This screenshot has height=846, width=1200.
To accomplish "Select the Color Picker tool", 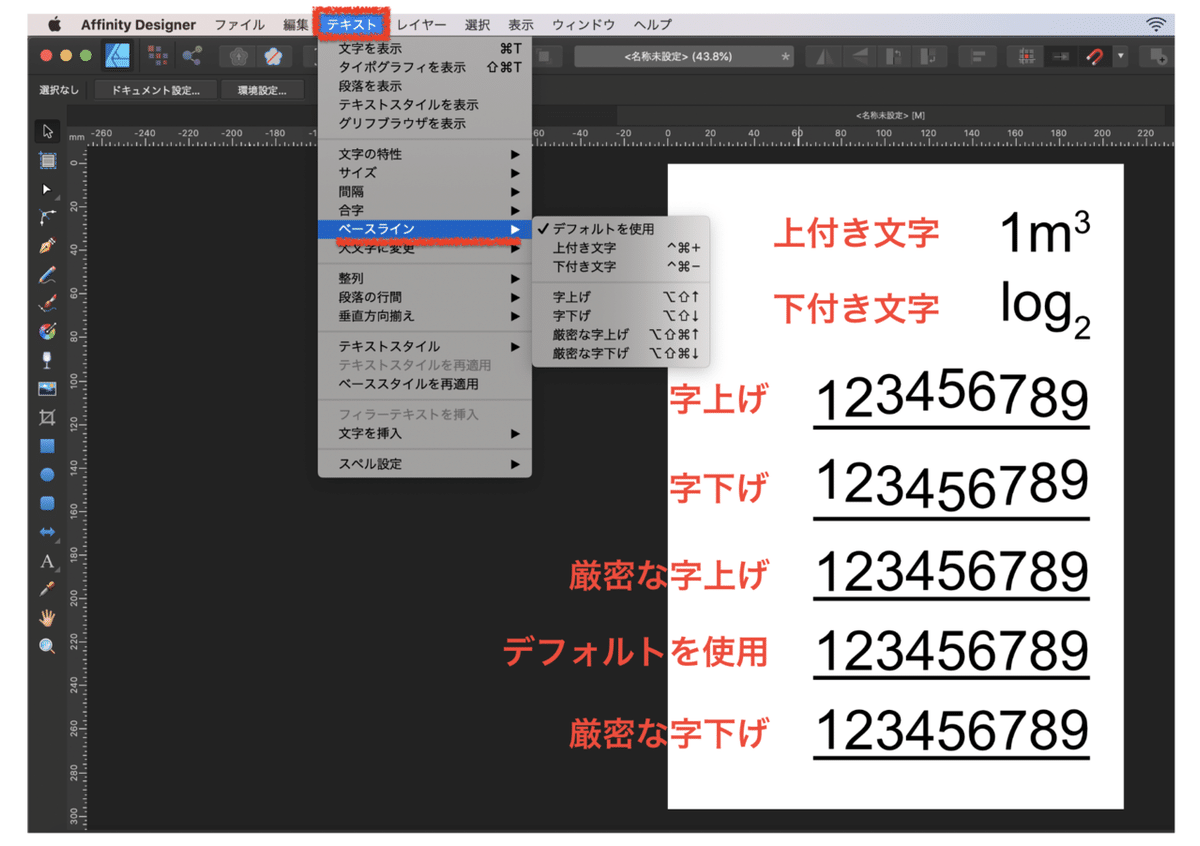I will [47, 588].
